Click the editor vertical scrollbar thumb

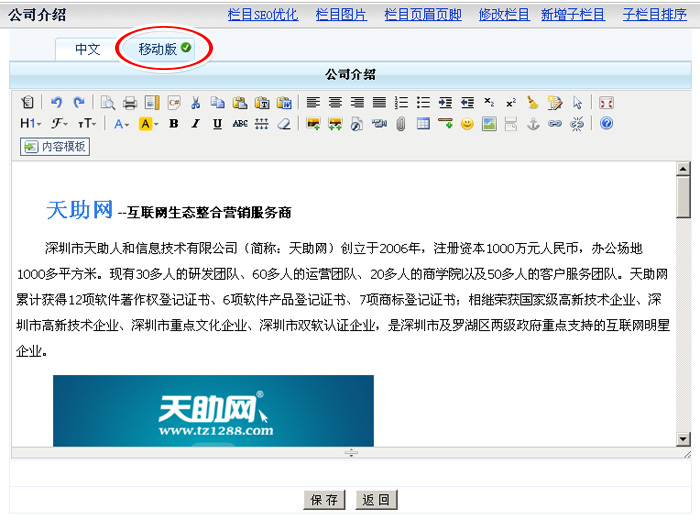pos(683,197)
